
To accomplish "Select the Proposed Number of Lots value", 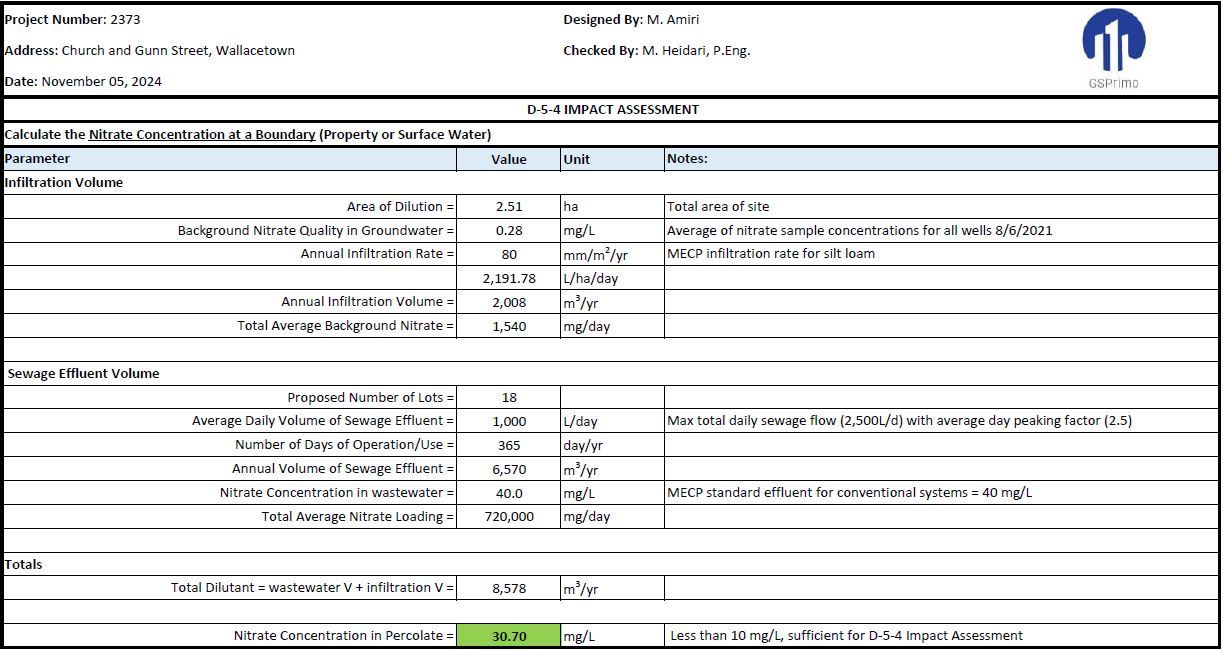I will [x=508, y=398].
